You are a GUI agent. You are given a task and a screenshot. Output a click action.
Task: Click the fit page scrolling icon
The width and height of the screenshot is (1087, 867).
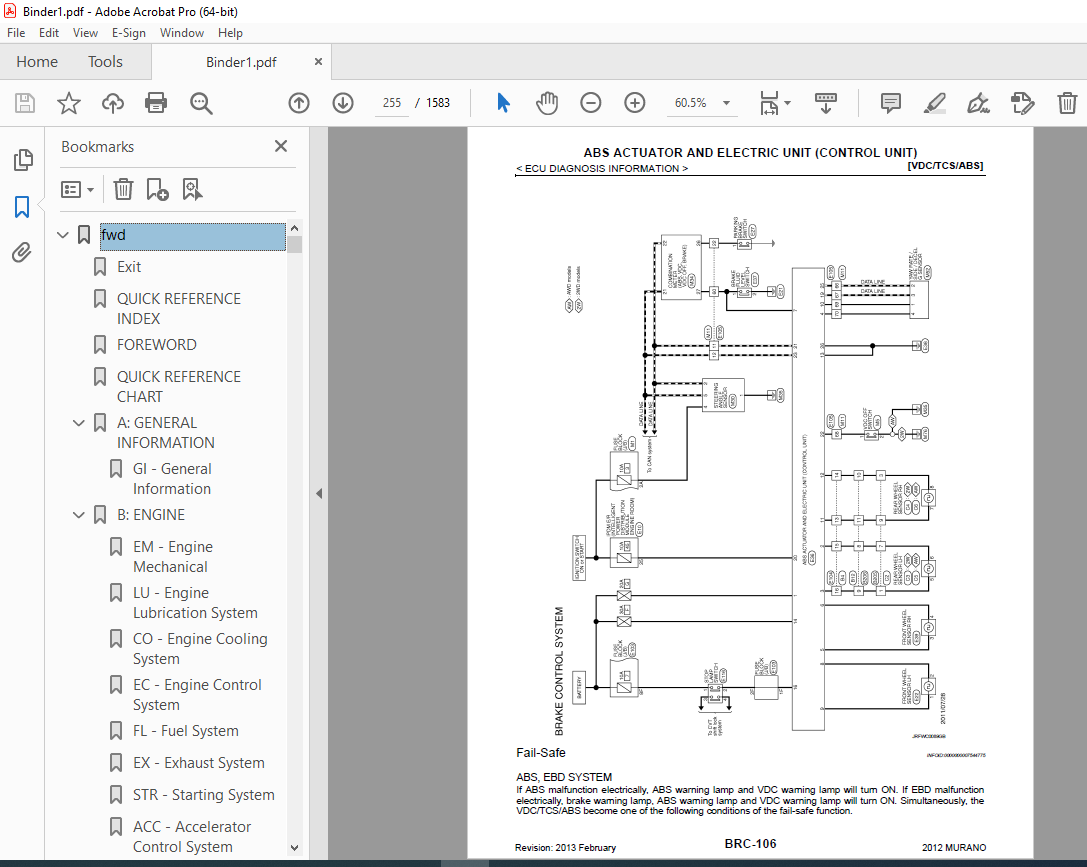click(769, 103)
